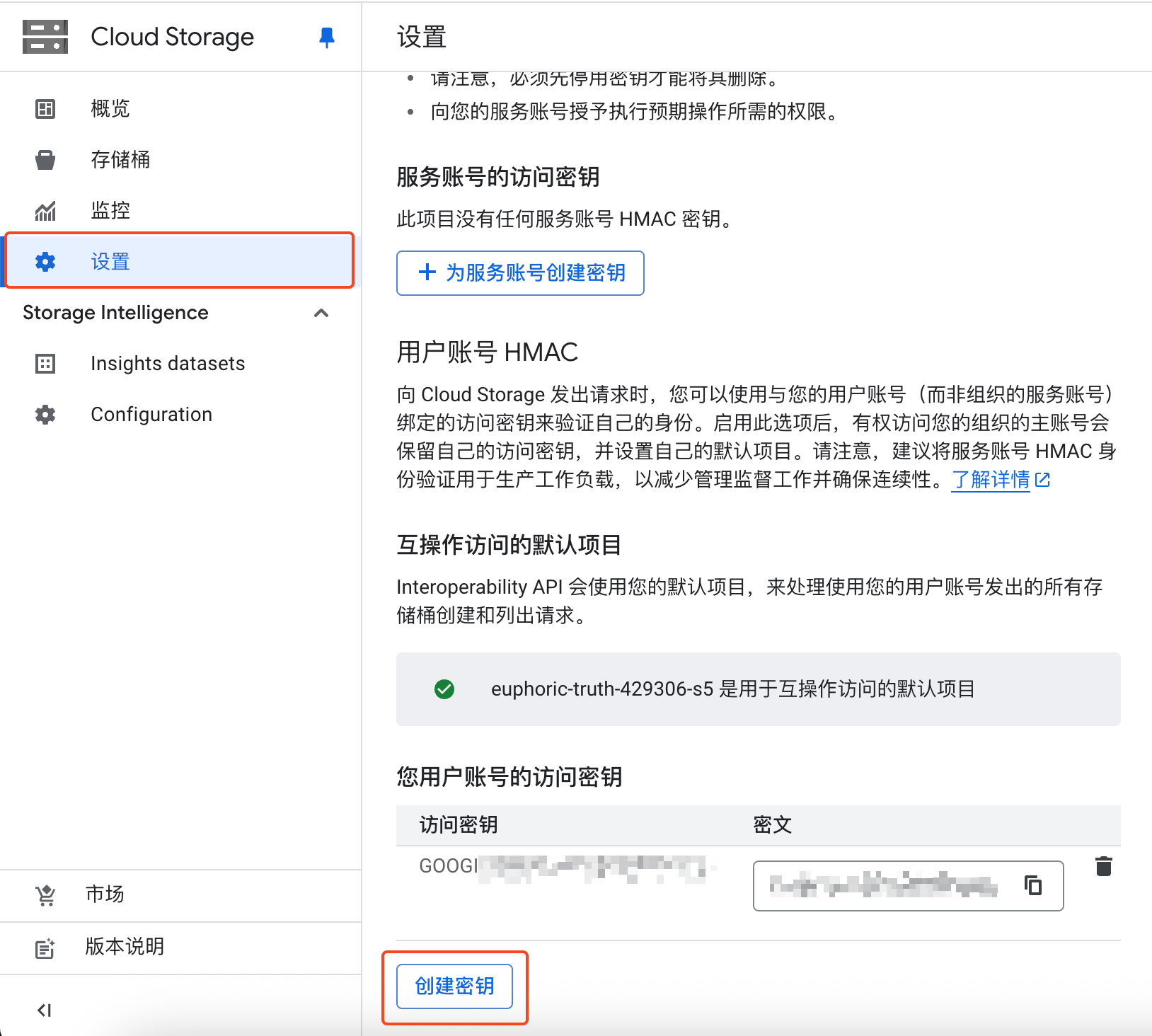Go to Configuration under Storage Intelligence
This screenshot has height=1036, width=1152.
[151, 415]
